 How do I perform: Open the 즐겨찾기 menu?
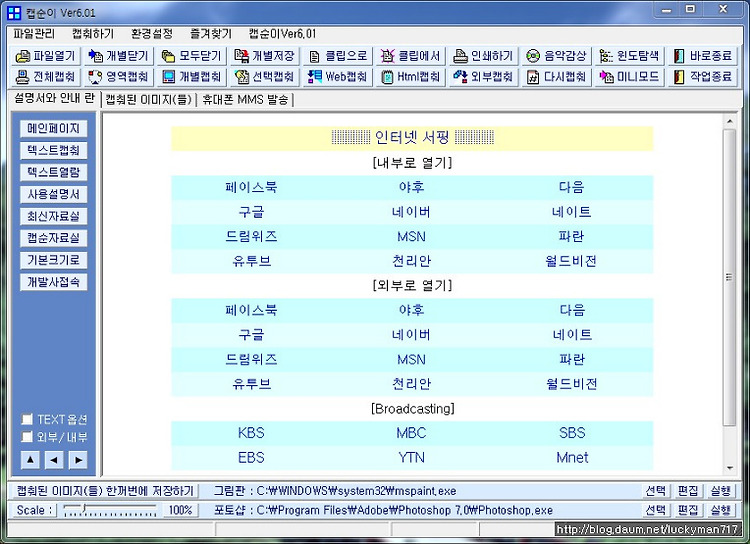coord(211,33)
